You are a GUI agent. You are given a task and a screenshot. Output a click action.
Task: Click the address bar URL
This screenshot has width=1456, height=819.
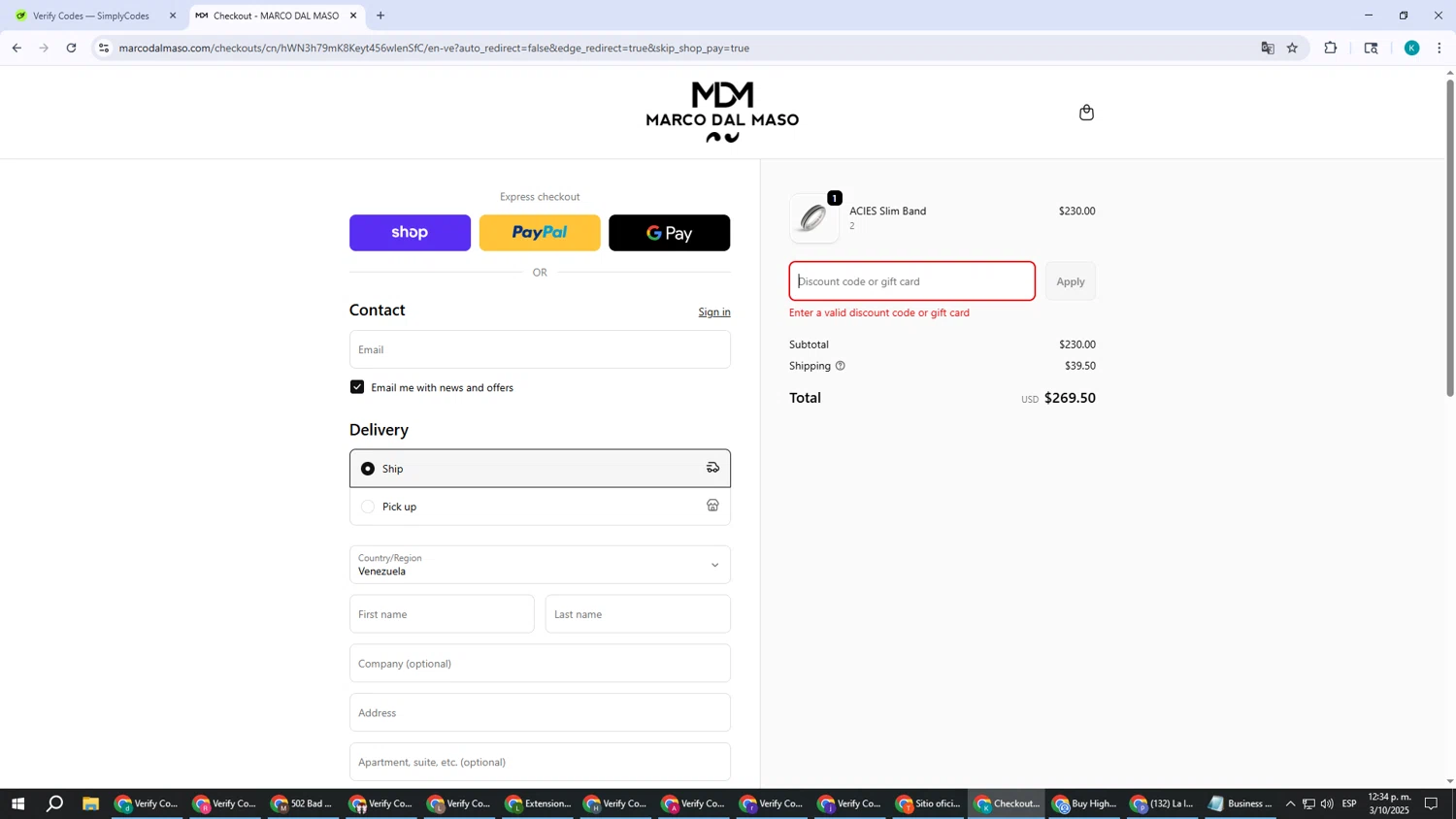pos(434,48)
